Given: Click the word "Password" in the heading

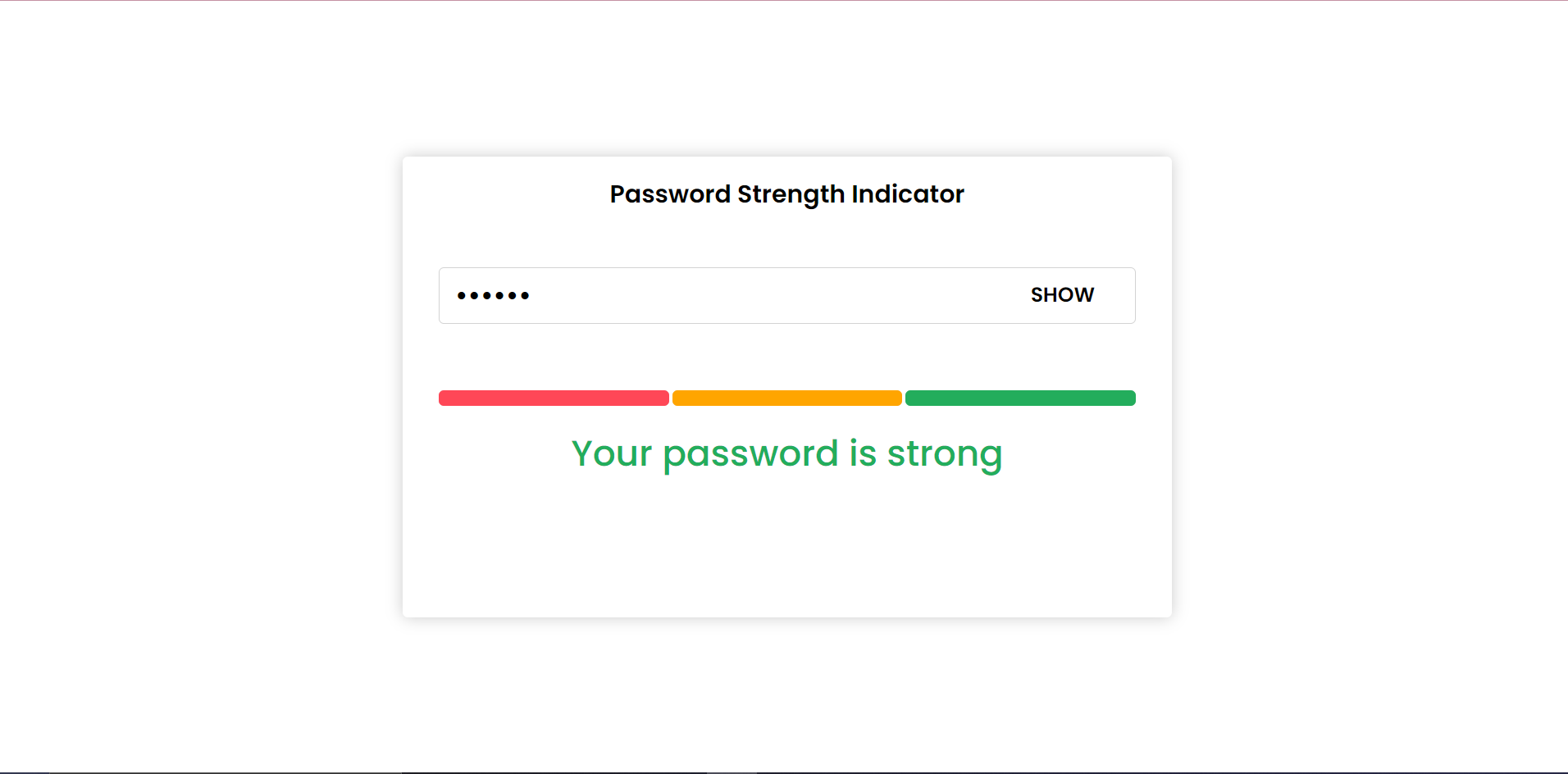Looking at the screenshot, I should [x=670, y=194].
